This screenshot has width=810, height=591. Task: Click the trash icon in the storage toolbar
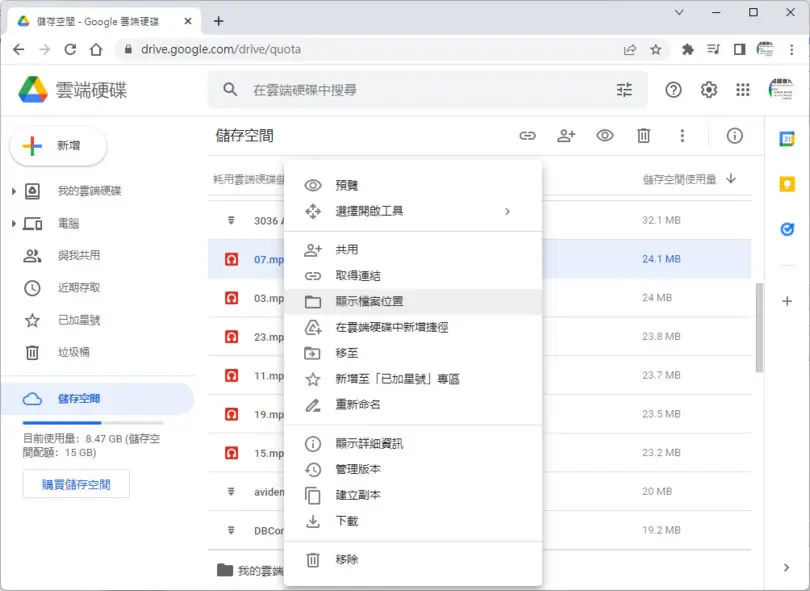643,136
